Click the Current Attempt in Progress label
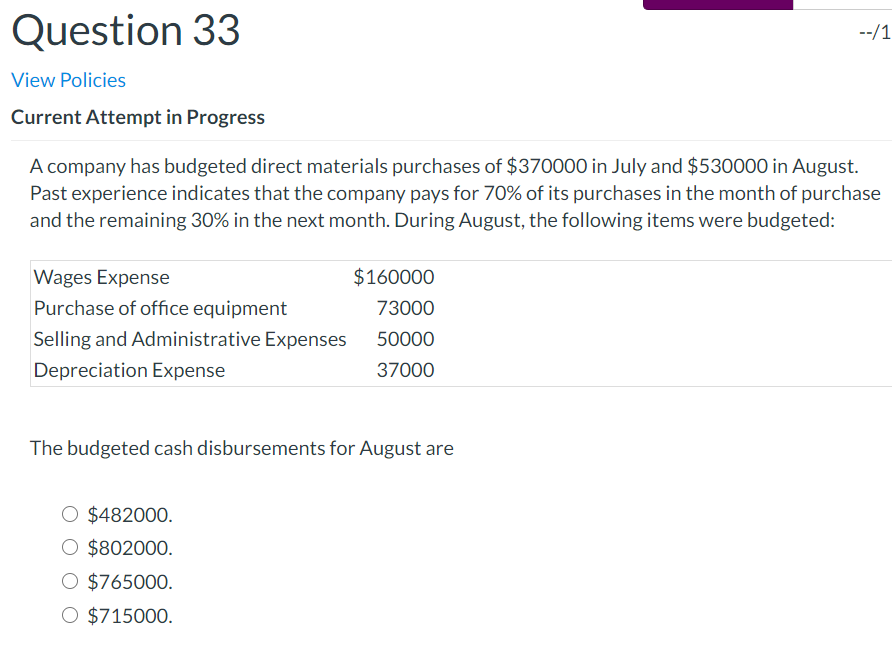The width and height of the screenshot is (892, 657). [x=137, y=117]
